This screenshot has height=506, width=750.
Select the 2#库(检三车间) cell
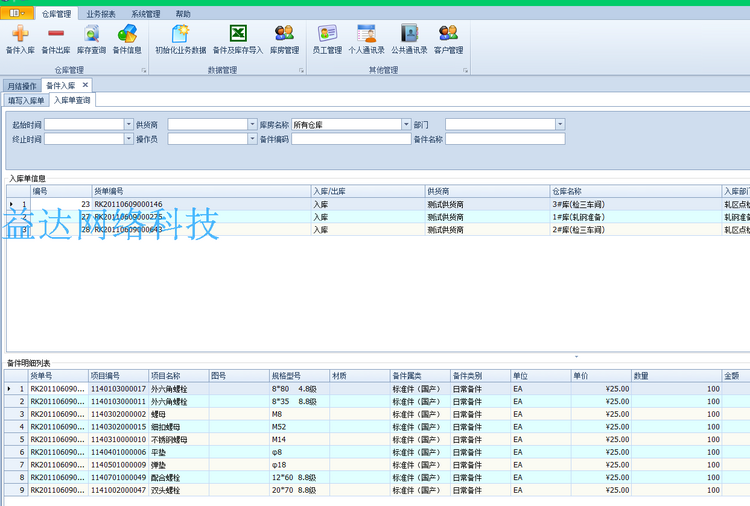[635, 230]
